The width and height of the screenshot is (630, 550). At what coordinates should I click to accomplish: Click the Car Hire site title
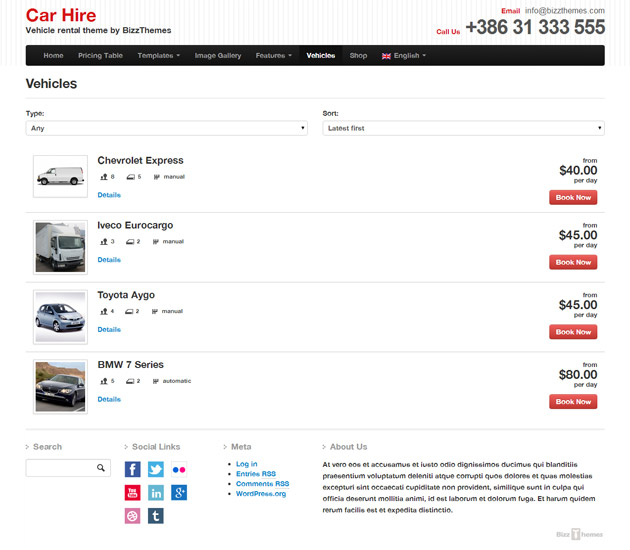pyautogui.click(x=61, y=15)
